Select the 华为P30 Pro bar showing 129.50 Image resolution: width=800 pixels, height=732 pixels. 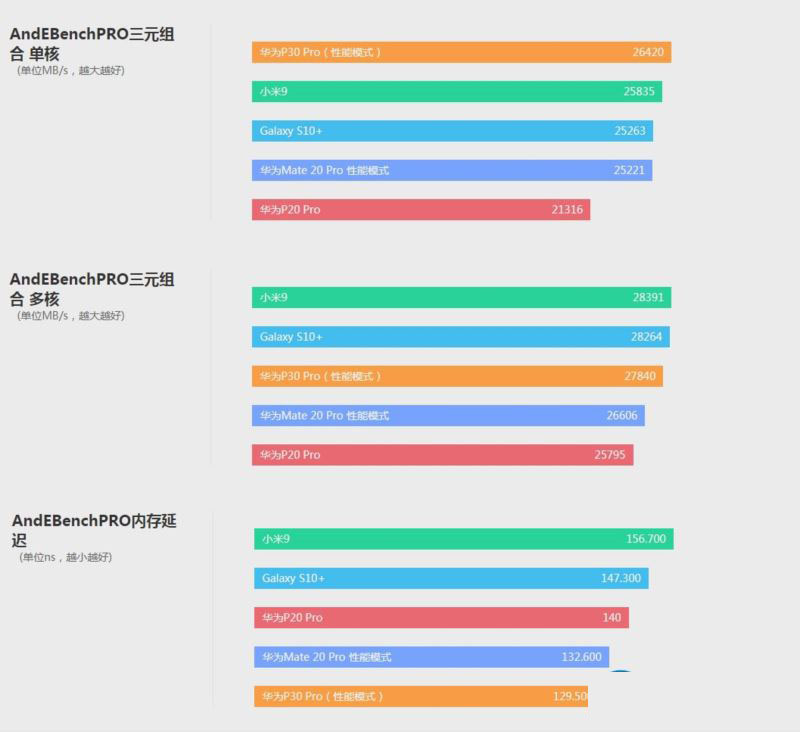coord(421,697)
